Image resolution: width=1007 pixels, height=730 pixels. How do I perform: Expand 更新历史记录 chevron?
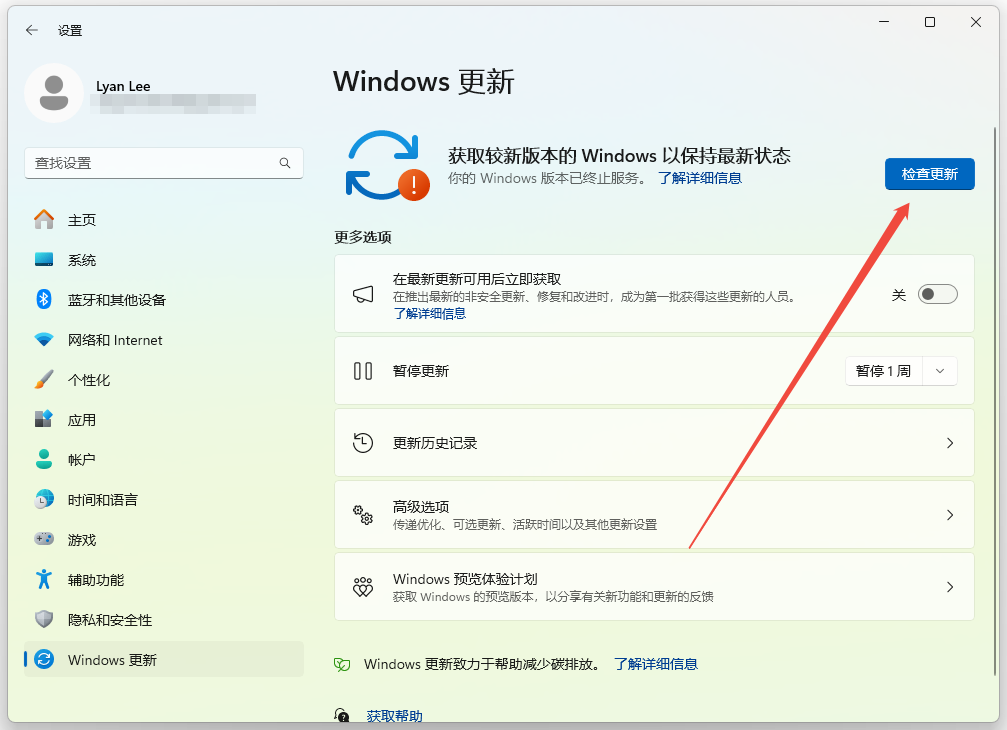(950, 443)
